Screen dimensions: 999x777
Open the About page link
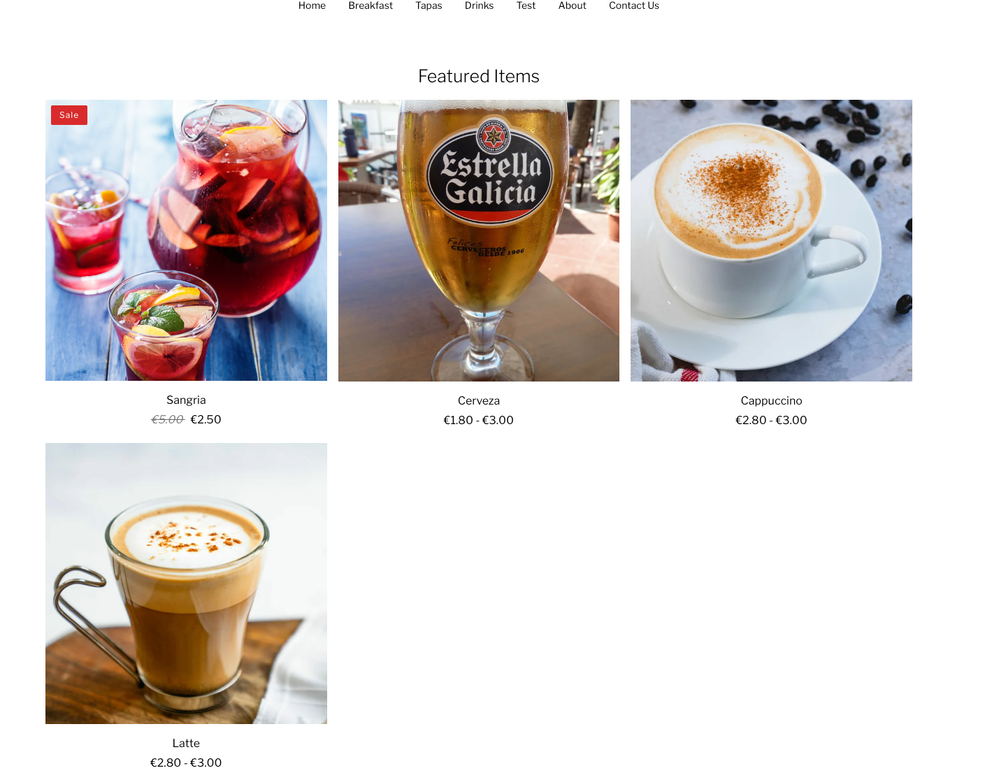[571, 6]
